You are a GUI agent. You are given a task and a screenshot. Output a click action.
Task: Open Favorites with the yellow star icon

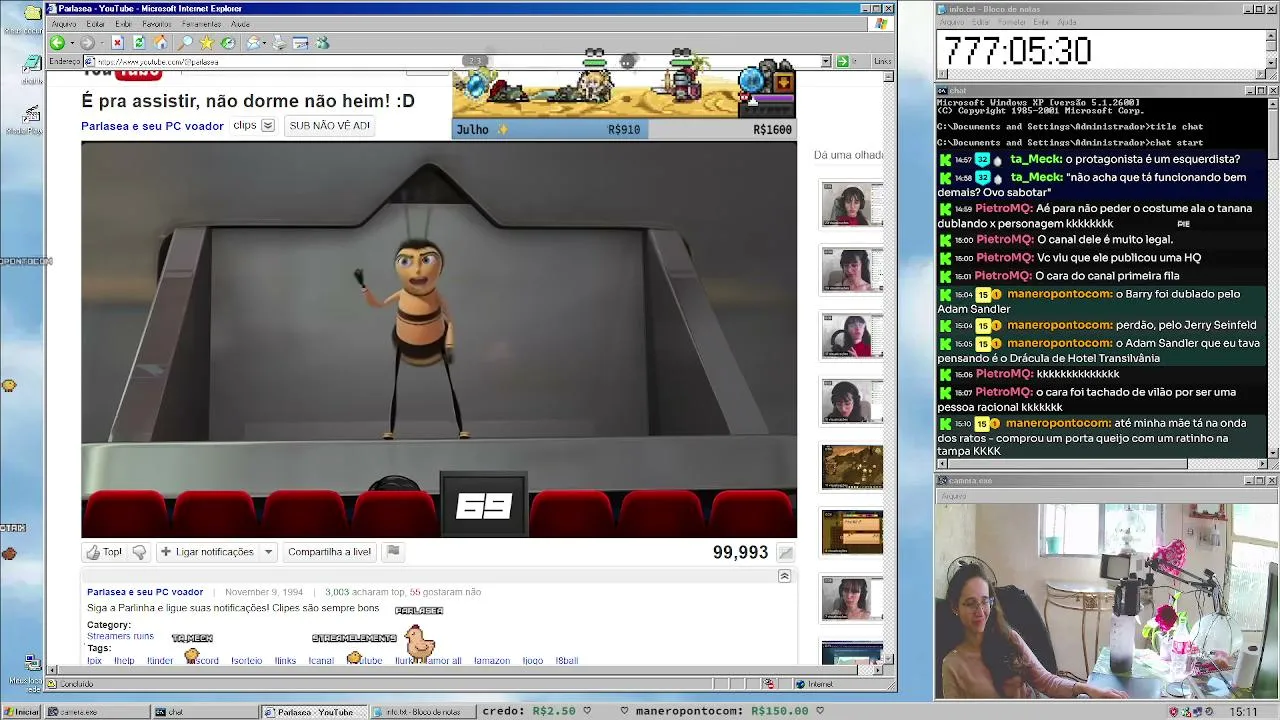[206, 43]
